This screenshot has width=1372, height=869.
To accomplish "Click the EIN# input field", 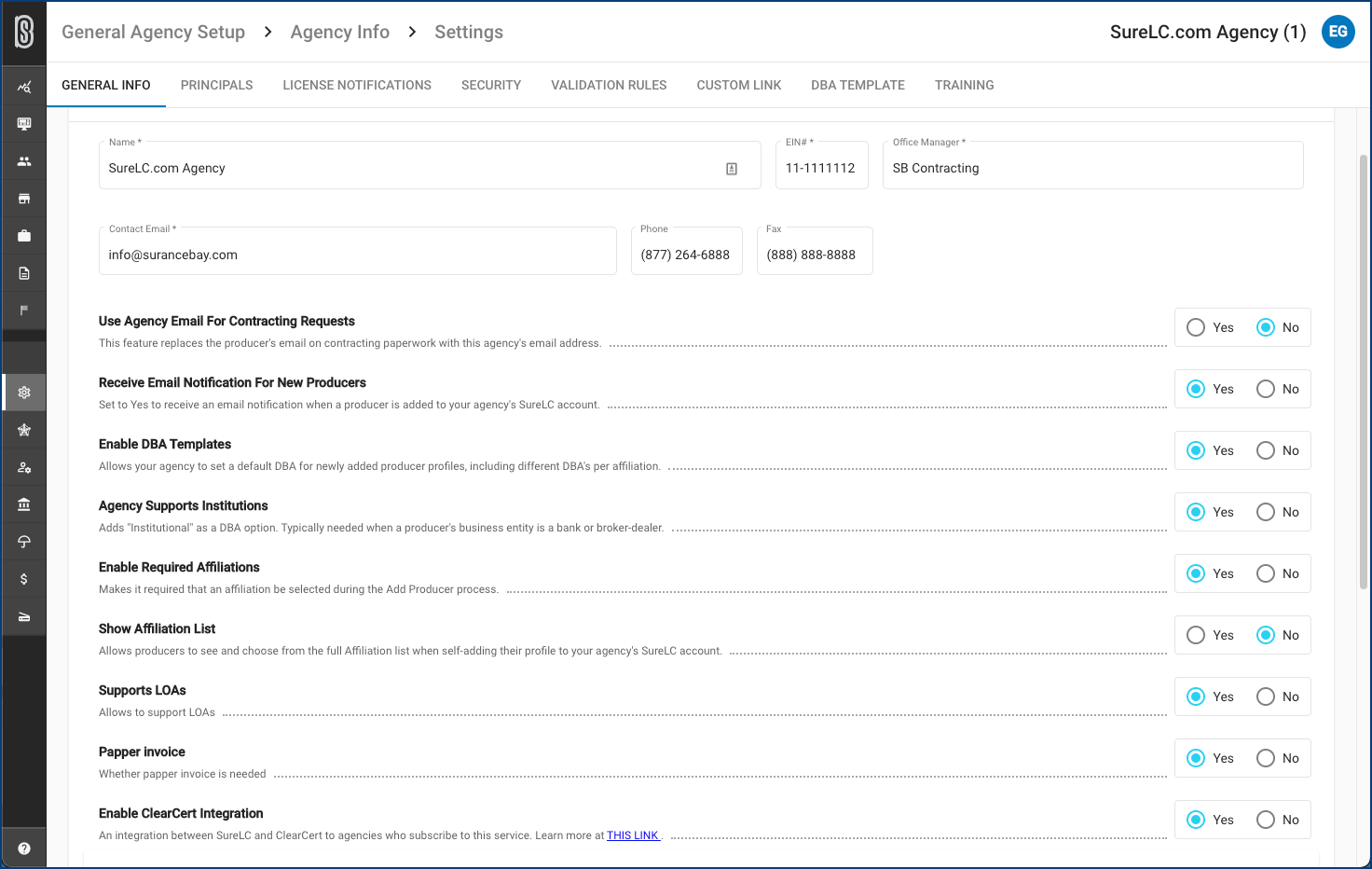I will click(x=822, y=165).
